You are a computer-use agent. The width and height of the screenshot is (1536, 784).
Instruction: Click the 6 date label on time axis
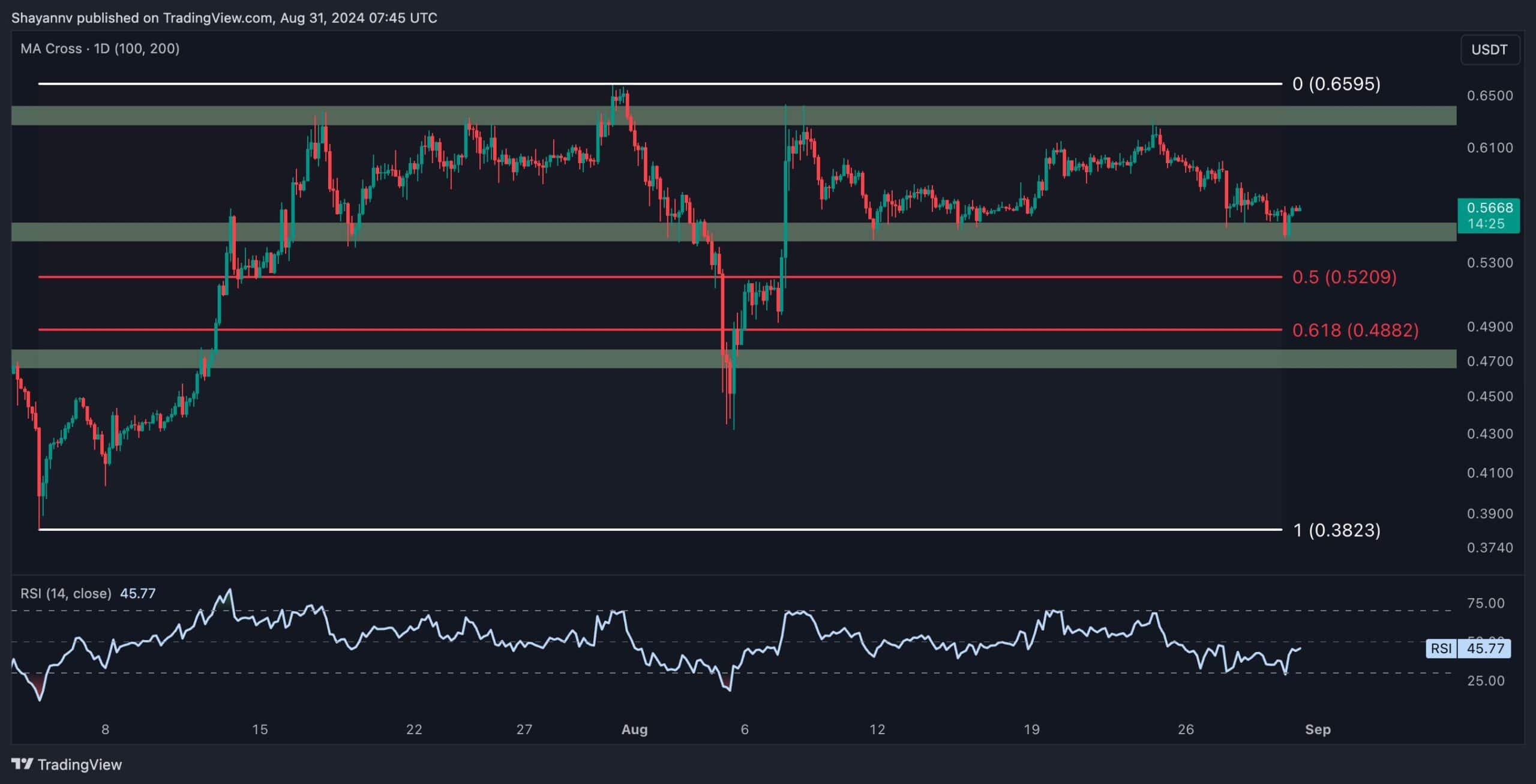tap(745, 729)
